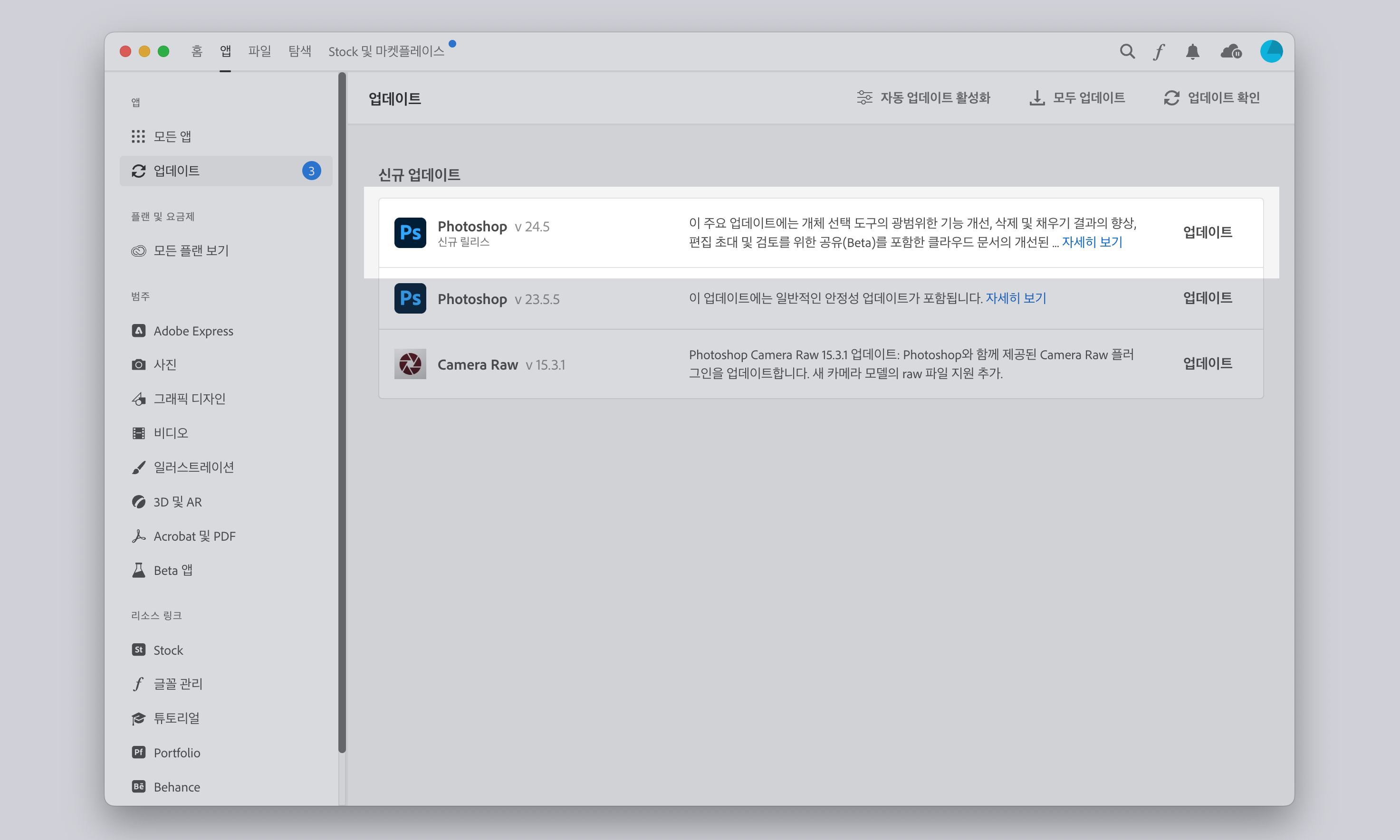This screenshot has width=1400, height=840.
Task: Open 모든 플랜 보기 Creative Cloud icon
Action: click(138, 251)
